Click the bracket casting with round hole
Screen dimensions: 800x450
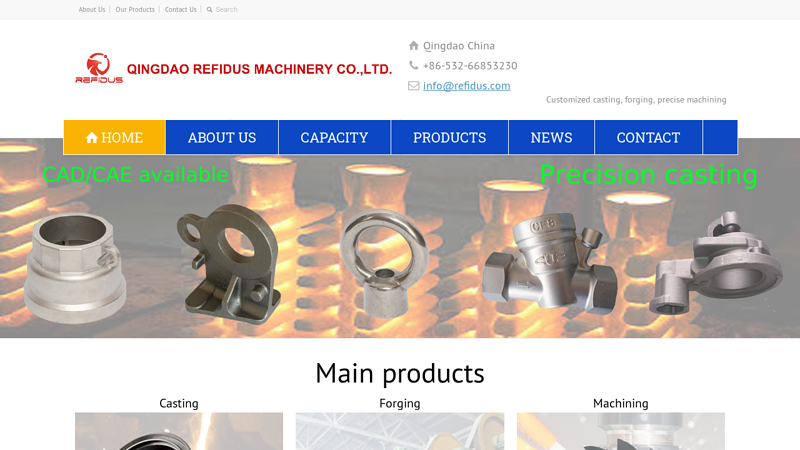(228, 264)
